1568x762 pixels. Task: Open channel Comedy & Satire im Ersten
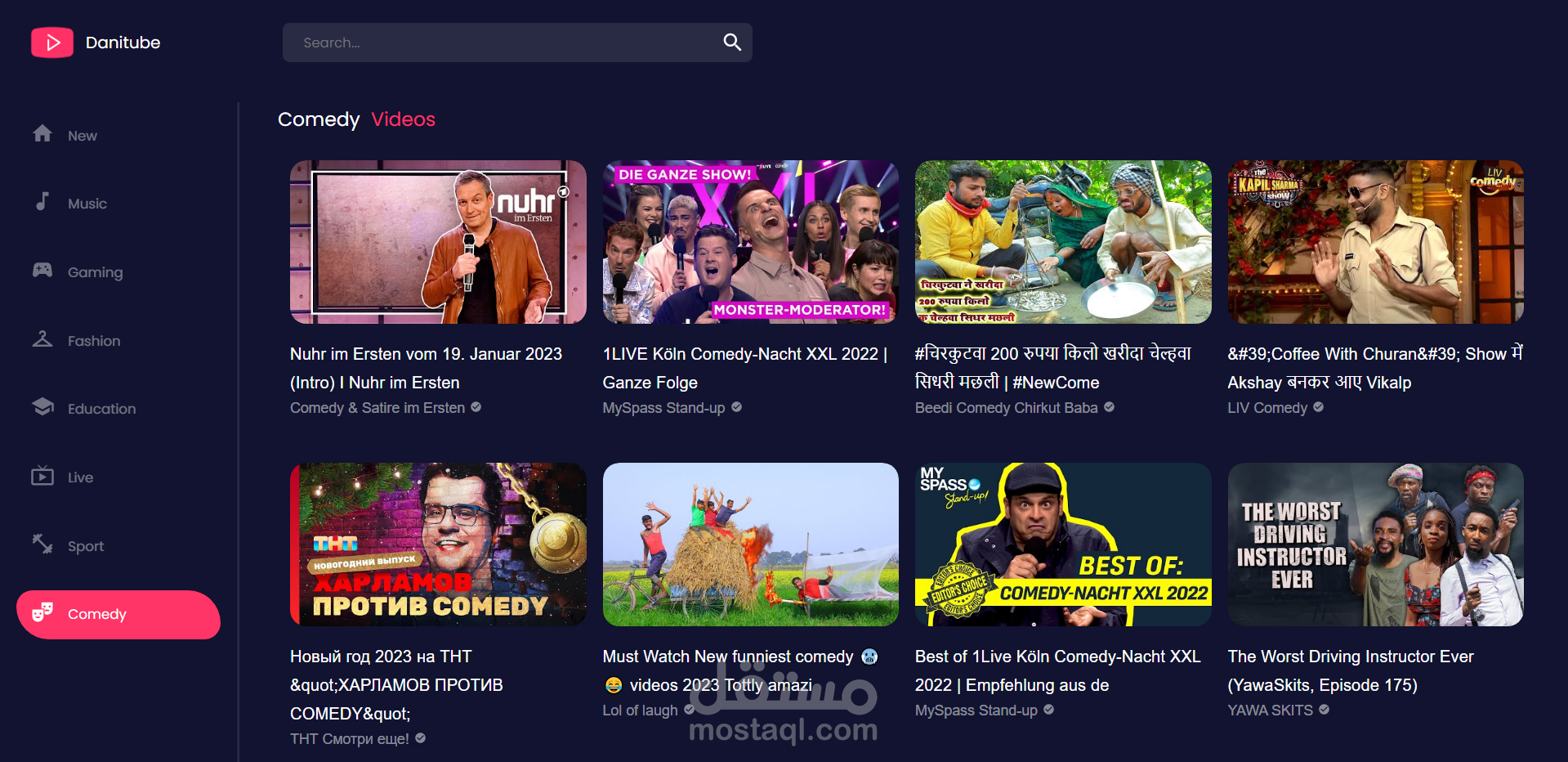(377, 407)
